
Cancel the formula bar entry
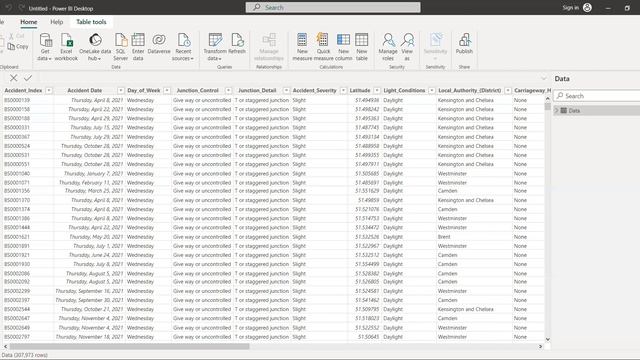point(13,78)
